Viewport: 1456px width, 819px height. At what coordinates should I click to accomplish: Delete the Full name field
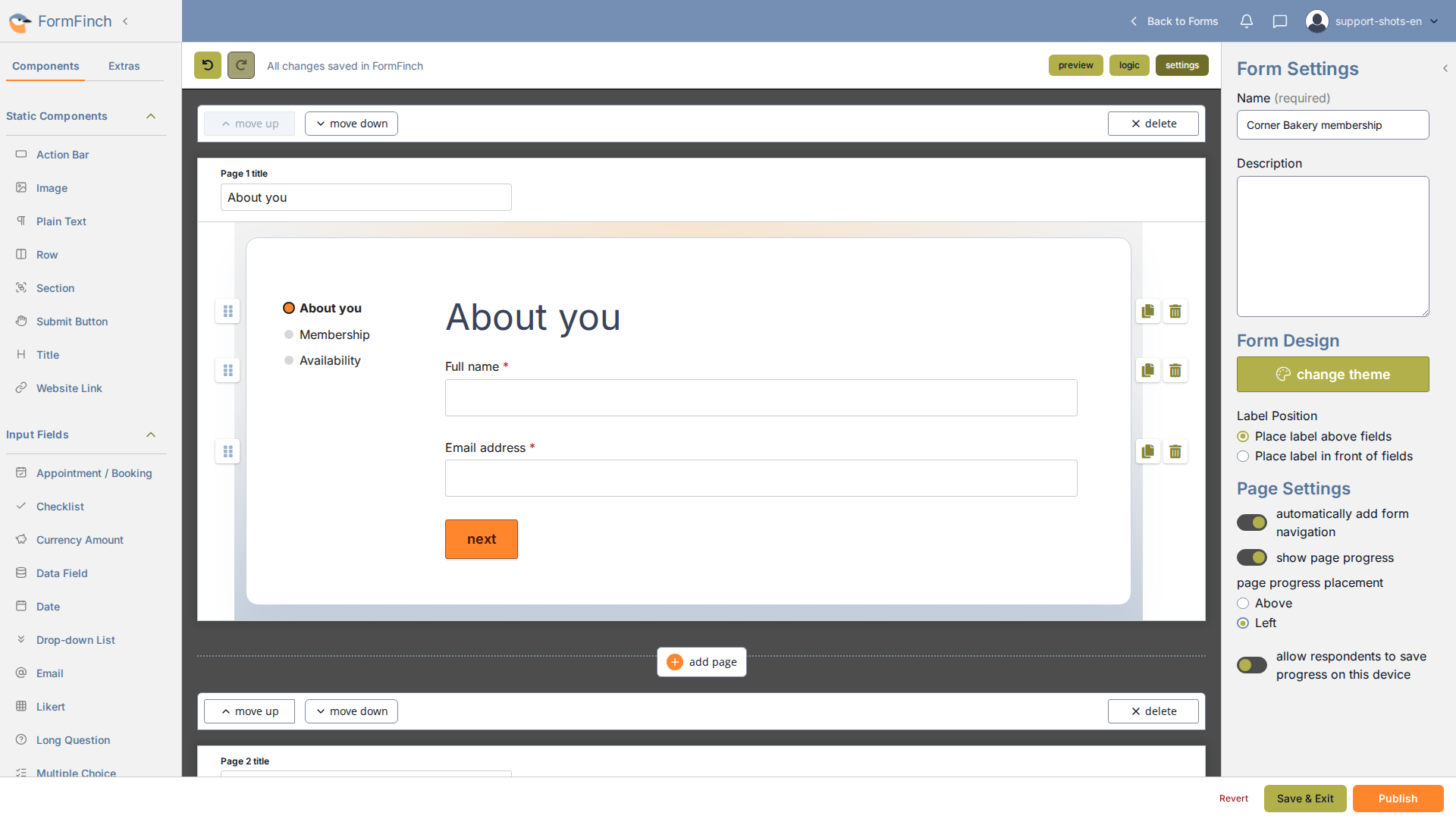pyautogui.click(x=1175, y=370)
